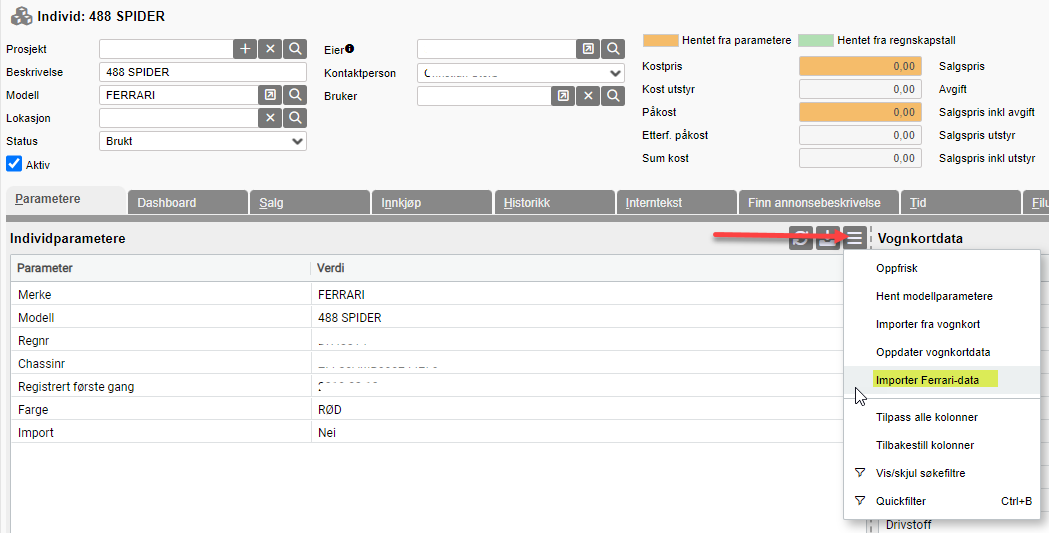Image resolution: width=1049 pixels, height=533 pixels.
Task: Search for a Prosjekt with magnifier
Action: click(x=295, y=49)
